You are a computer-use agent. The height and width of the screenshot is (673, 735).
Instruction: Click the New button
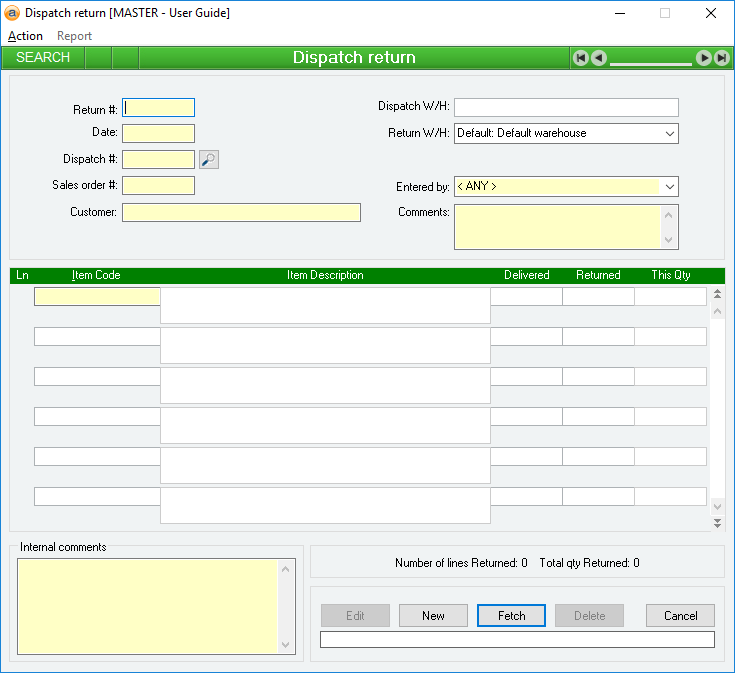coord(433,616)
